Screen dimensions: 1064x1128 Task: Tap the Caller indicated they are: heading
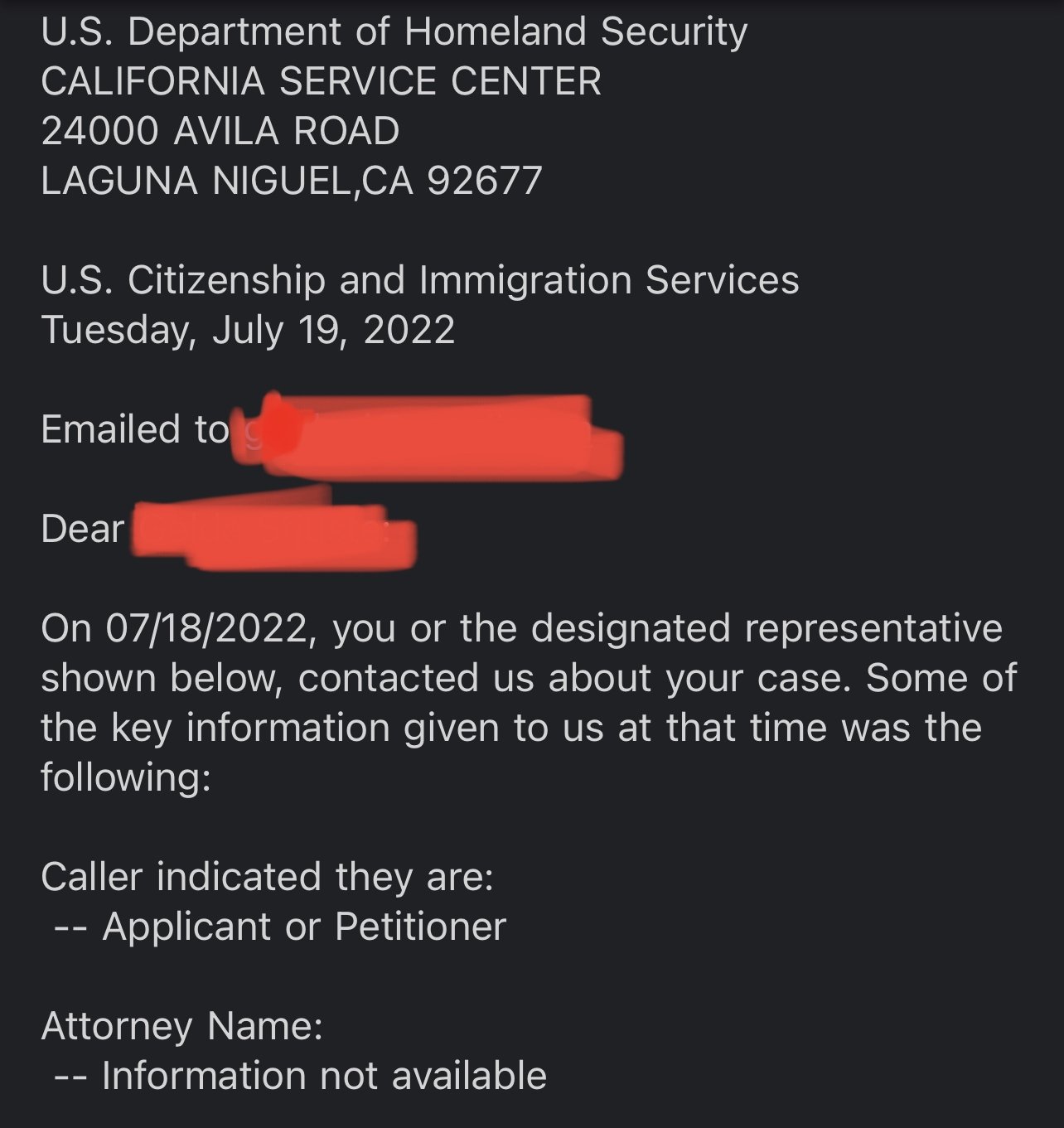pyautogui.click(x=267, y=877)
